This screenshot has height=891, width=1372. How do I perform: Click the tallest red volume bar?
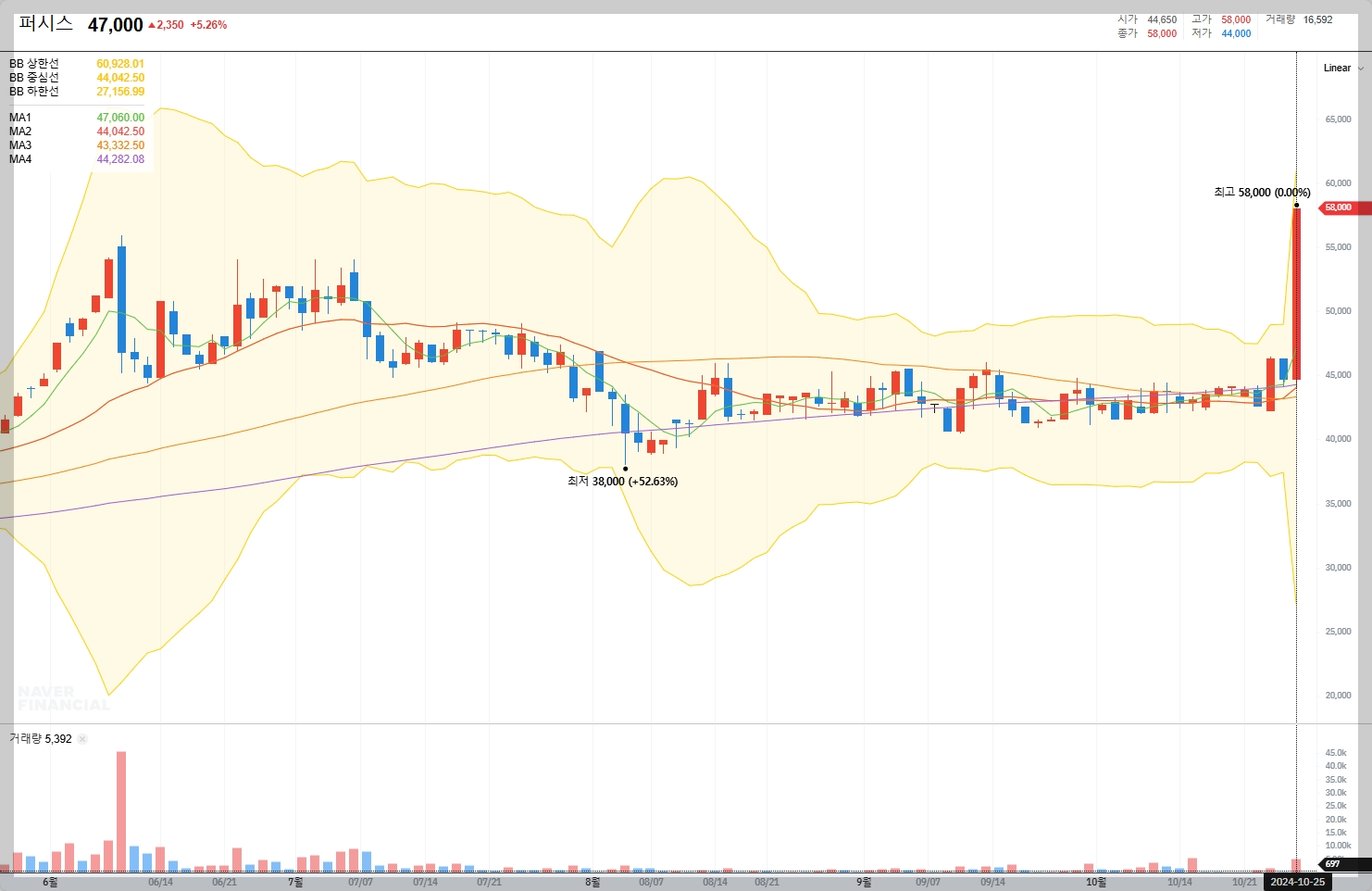click(x=121, y=811)
